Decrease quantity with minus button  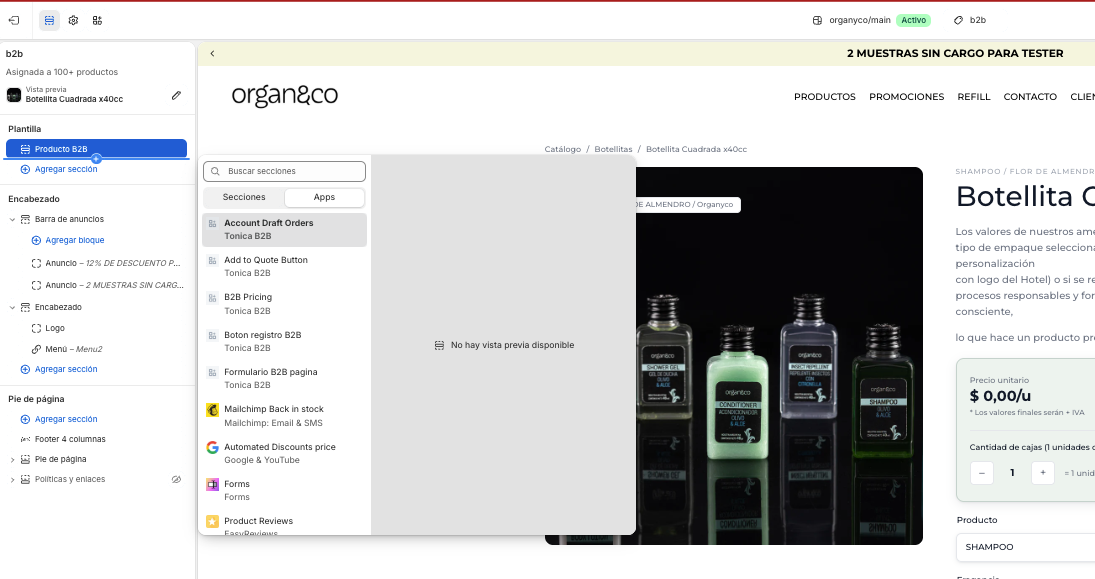coord(981,473)
